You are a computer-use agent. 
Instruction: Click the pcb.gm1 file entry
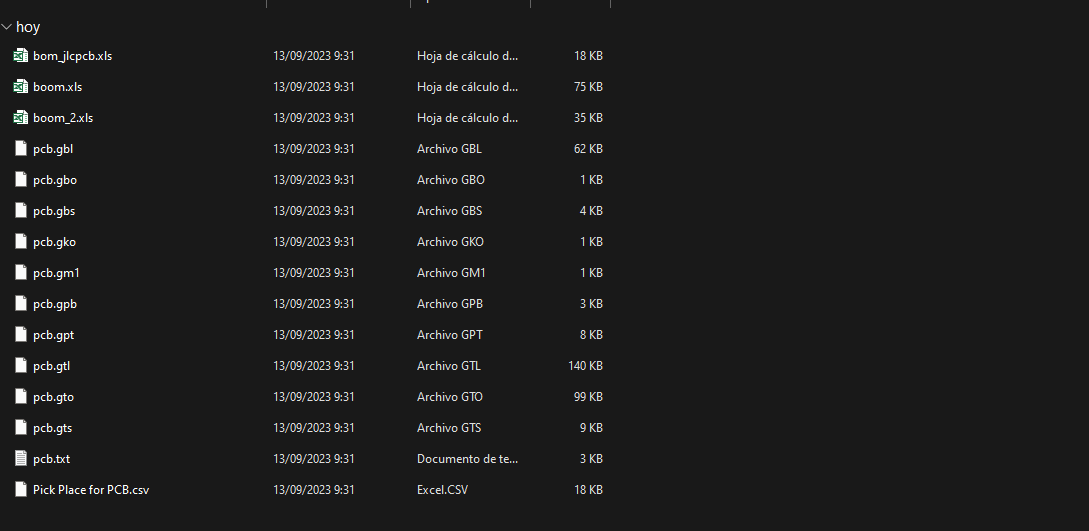(x=56, y=273)
